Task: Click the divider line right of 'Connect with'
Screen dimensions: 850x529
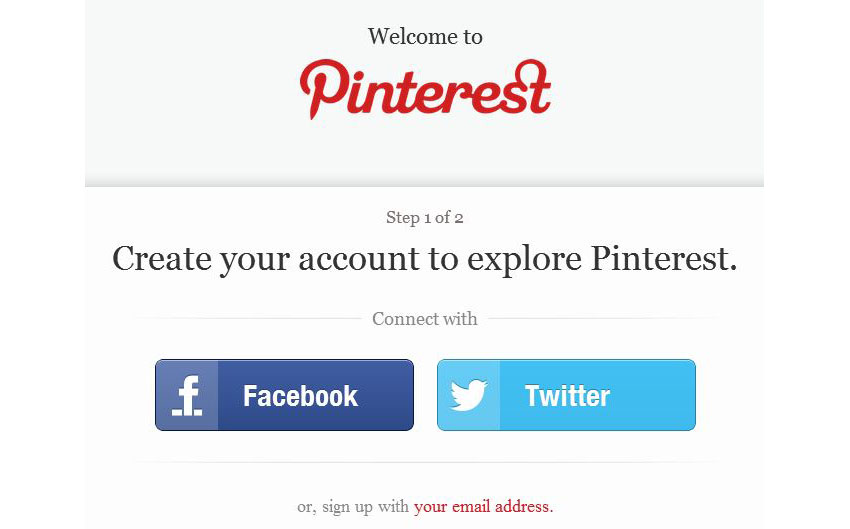Action: (603, 319)
